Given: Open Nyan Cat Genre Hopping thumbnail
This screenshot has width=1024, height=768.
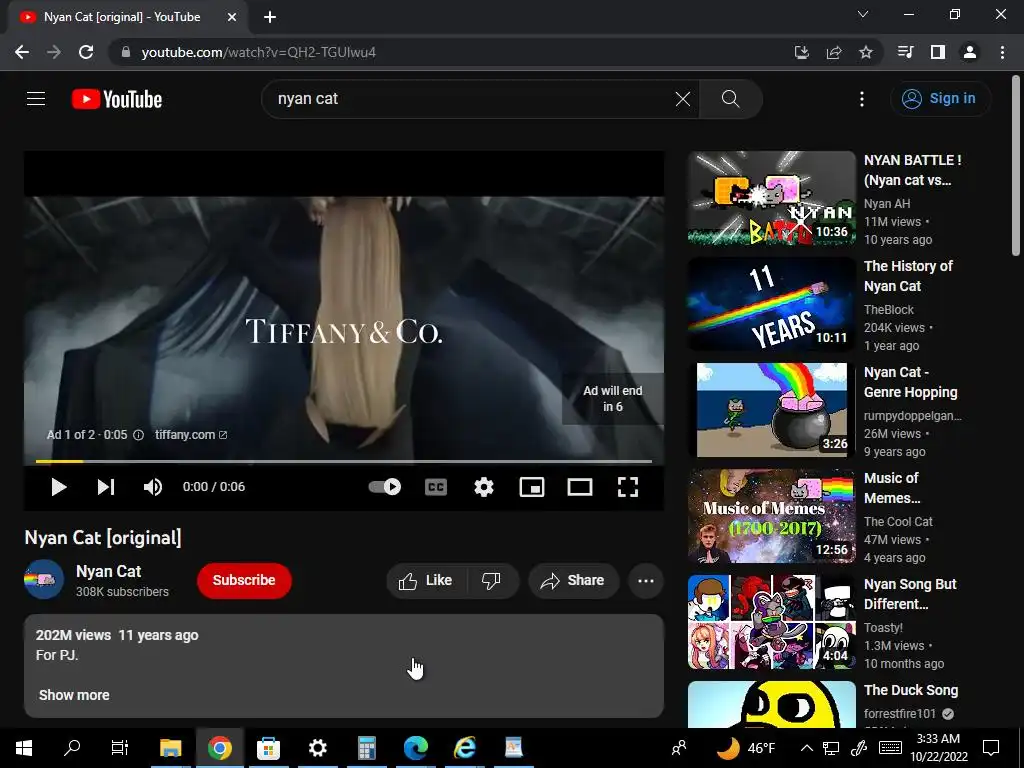Looking at the screenshot, I should click(x=772, y=410).
